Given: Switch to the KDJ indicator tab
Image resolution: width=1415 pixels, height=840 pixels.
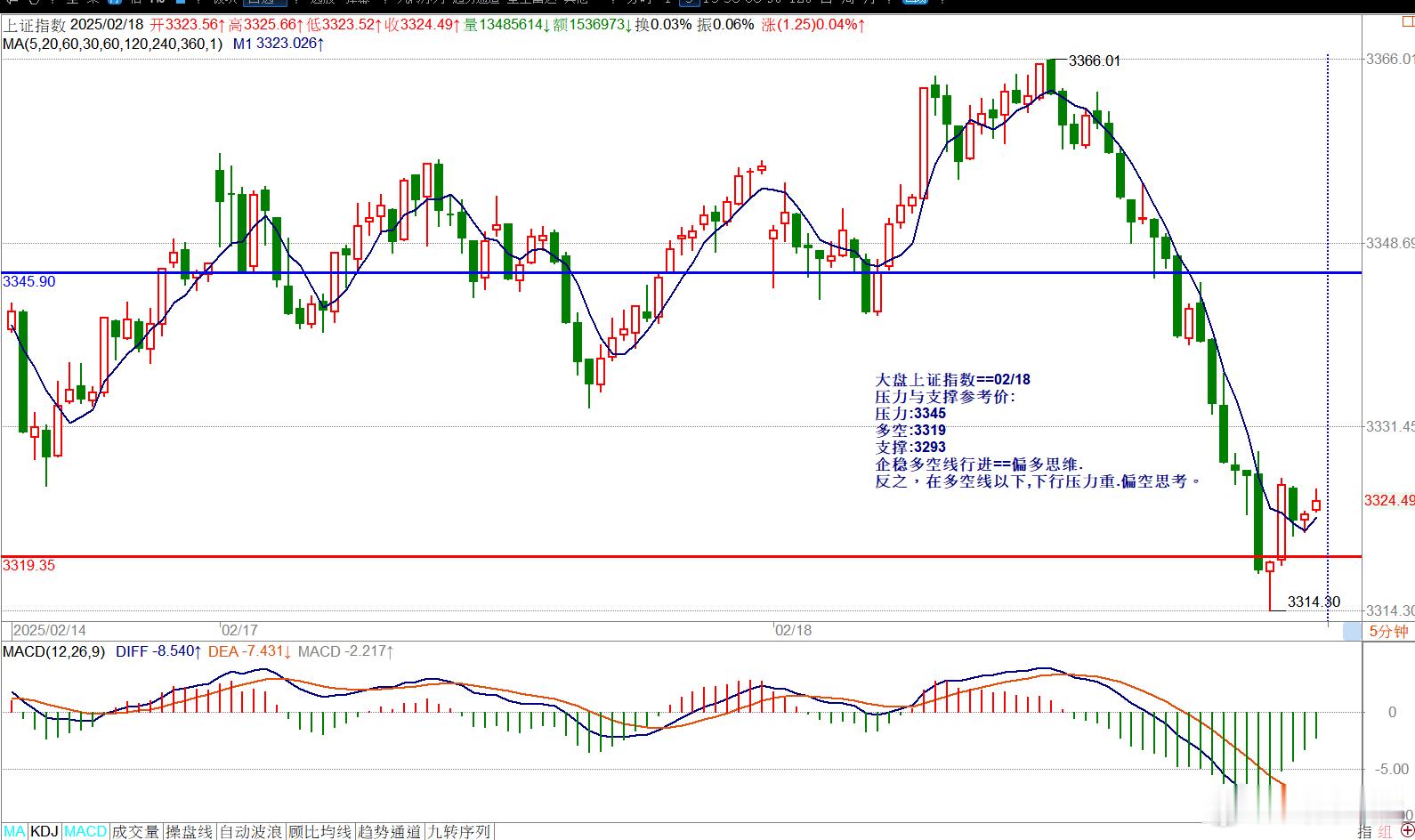Looking at the screenshot, I should (44, 831).
